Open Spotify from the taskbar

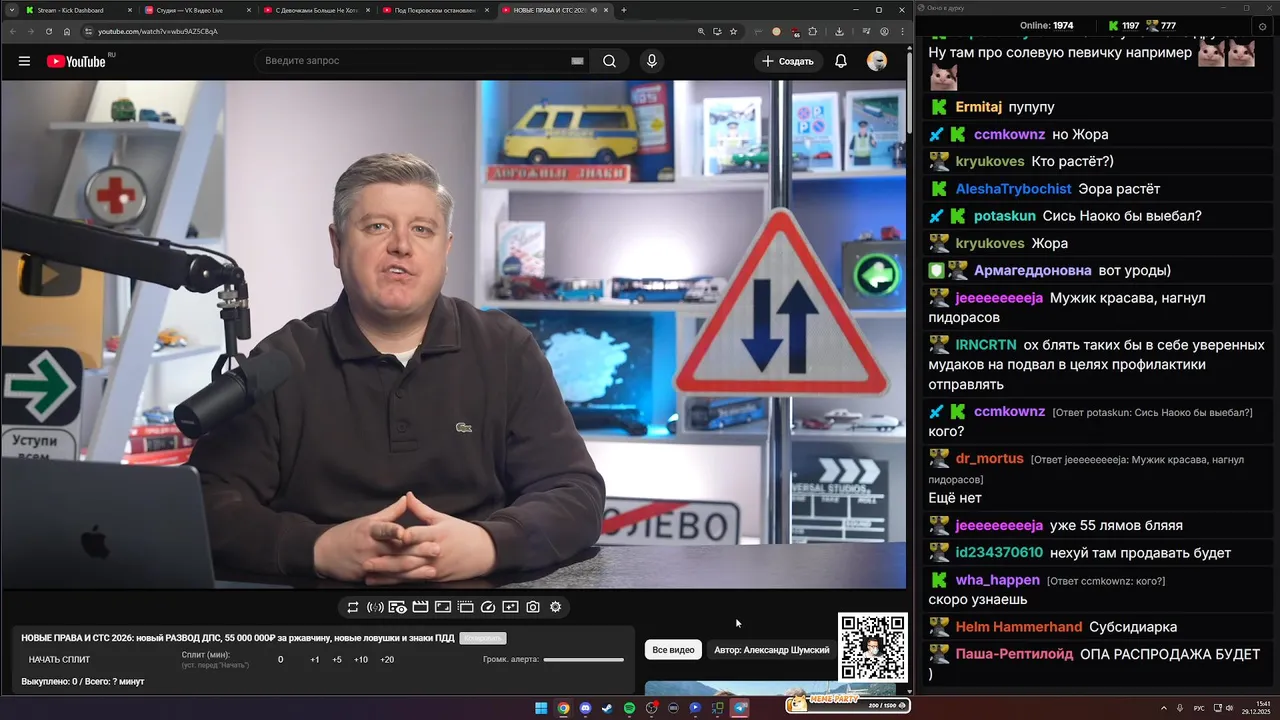tap(629, 708)
